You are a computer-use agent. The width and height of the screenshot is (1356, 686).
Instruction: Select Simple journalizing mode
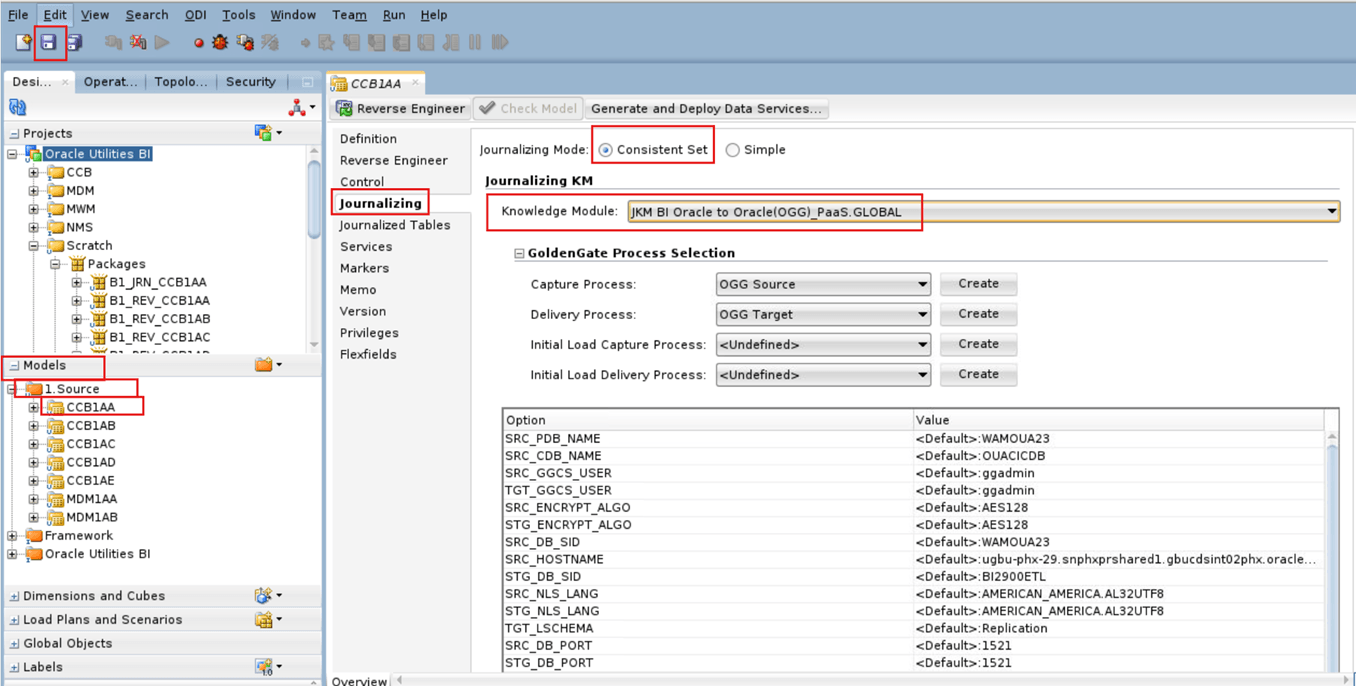point(732,150)
